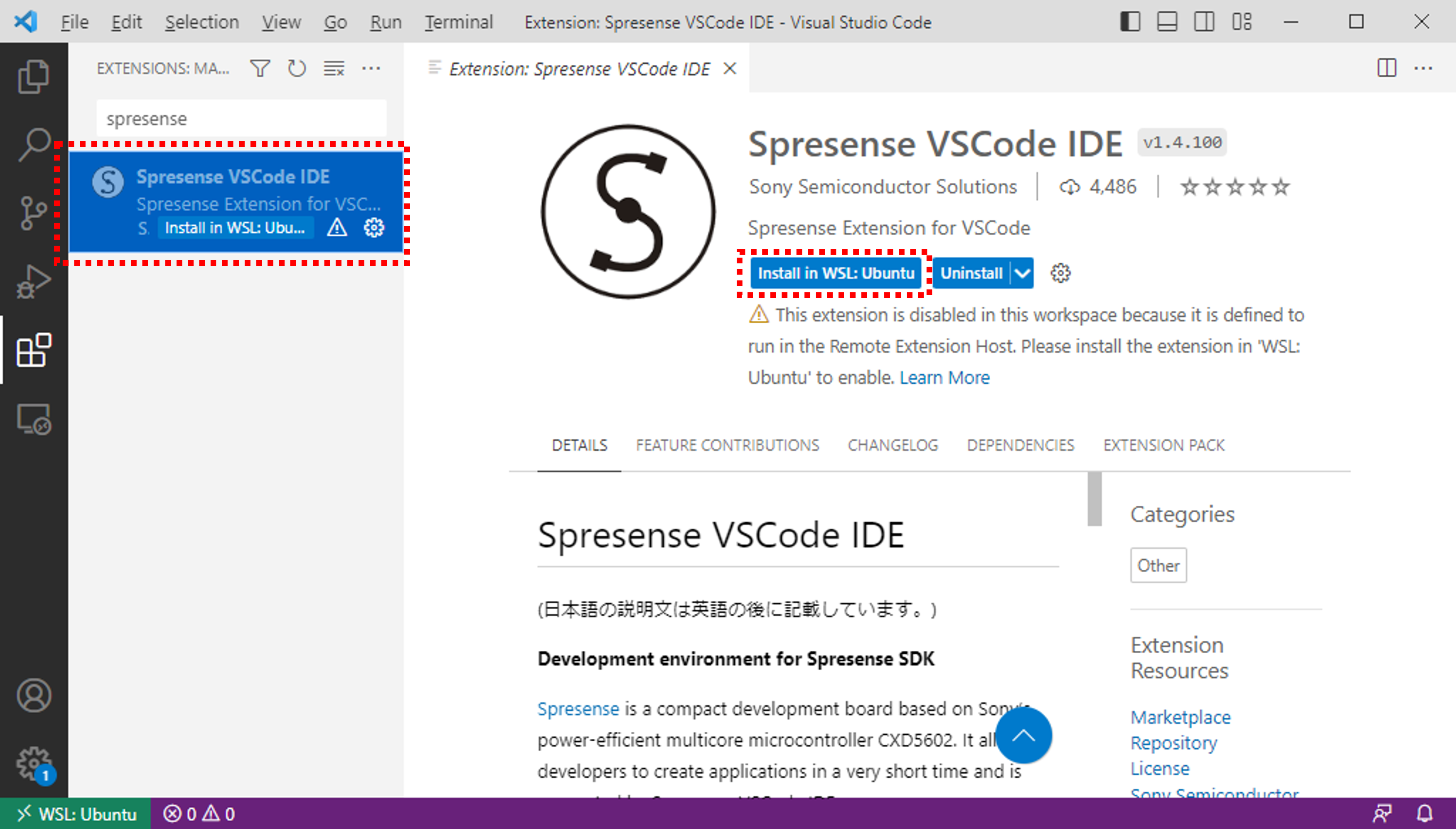The image size is (1456, 829).
Task: Refresh the extensions list
Action: (297, 68)
